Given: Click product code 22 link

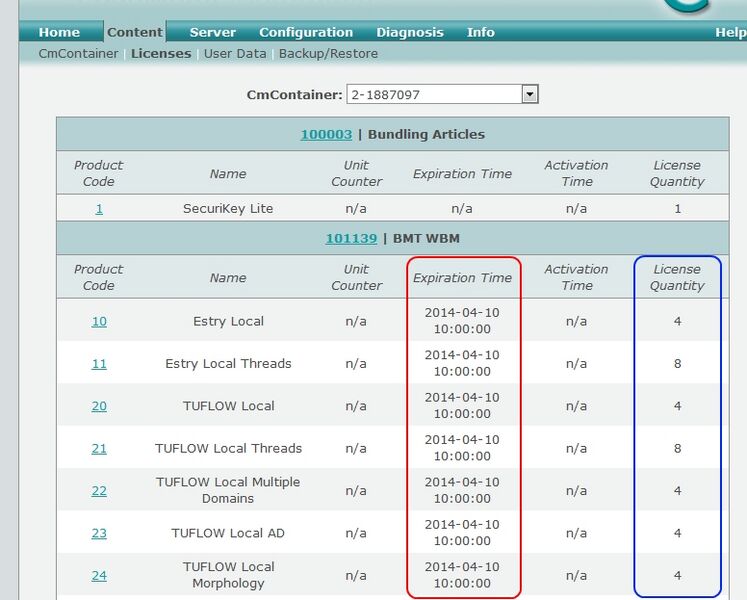Looking at the screenshot, I should click(99, 490).
